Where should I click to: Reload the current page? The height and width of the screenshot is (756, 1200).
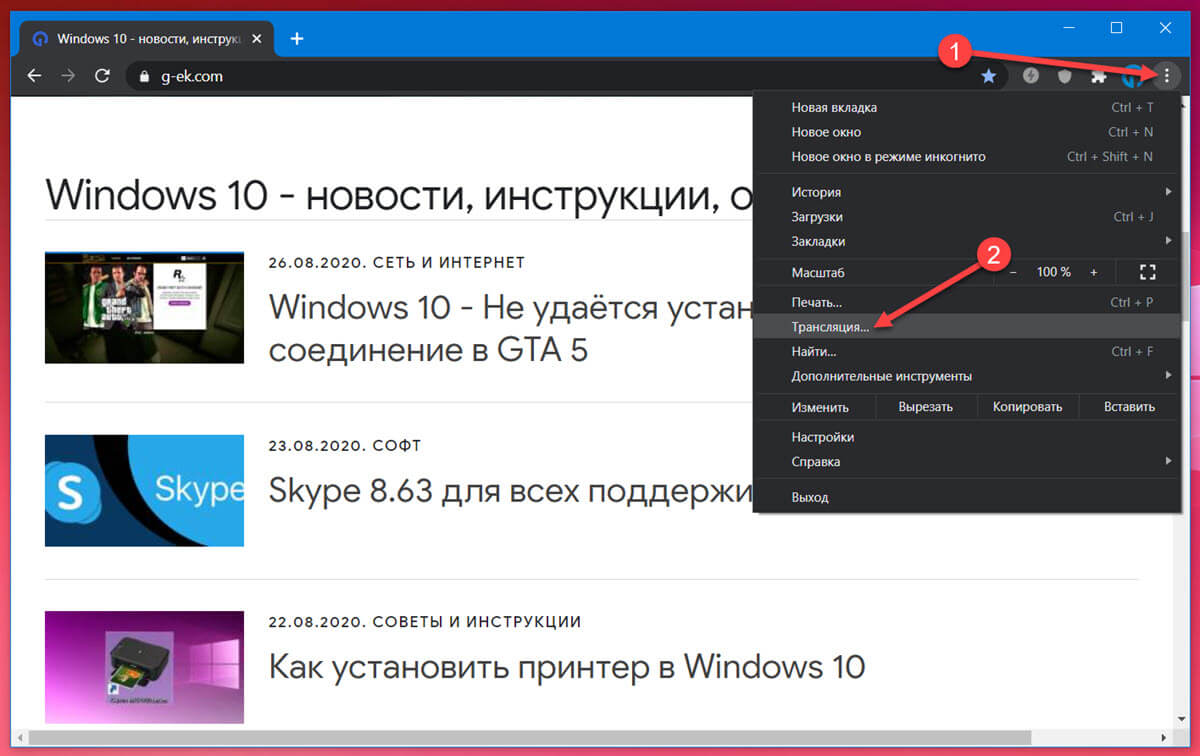[101, 76]
